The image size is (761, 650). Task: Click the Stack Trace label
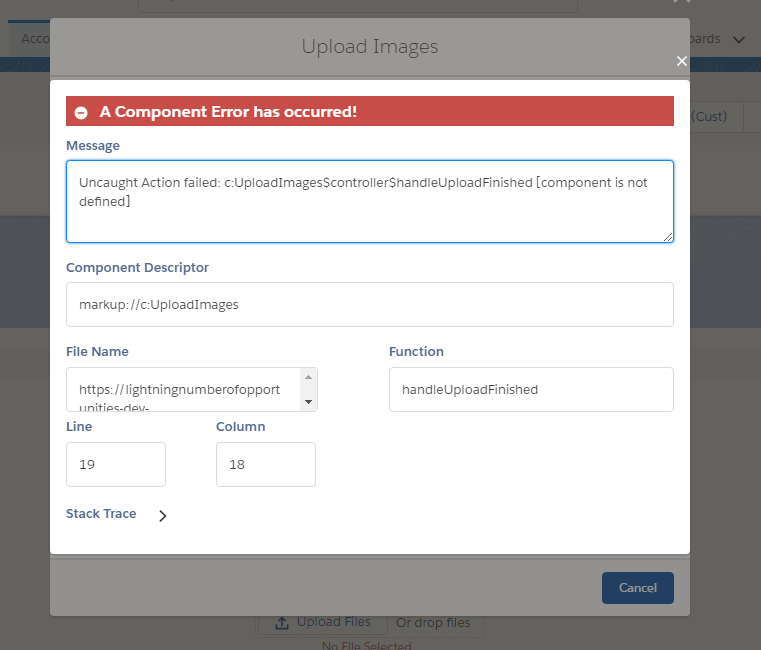point(101,513)
